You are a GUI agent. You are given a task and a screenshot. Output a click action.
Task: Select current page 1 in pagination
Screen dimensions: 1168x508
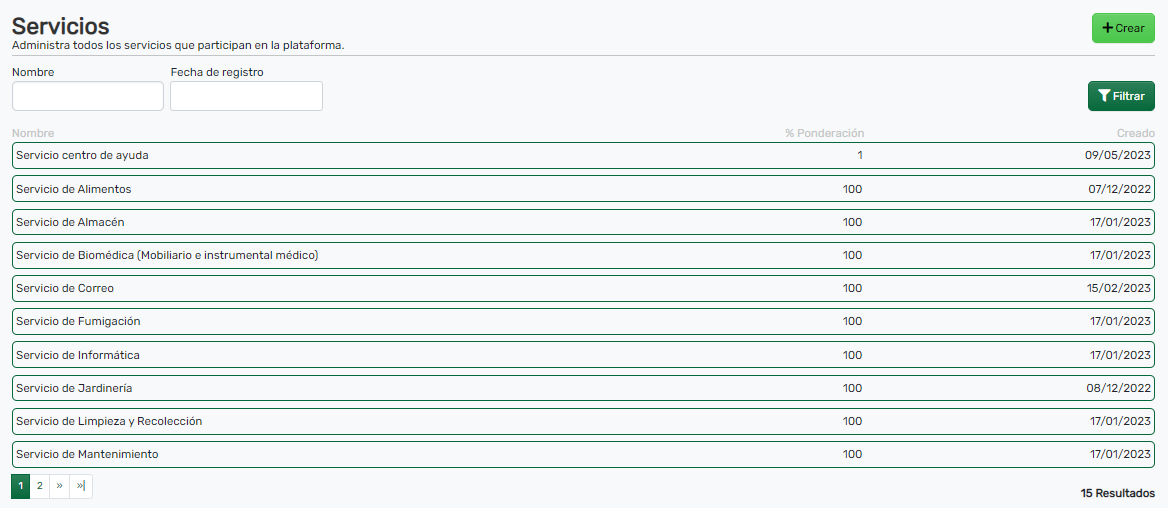[x=21, y=486]
